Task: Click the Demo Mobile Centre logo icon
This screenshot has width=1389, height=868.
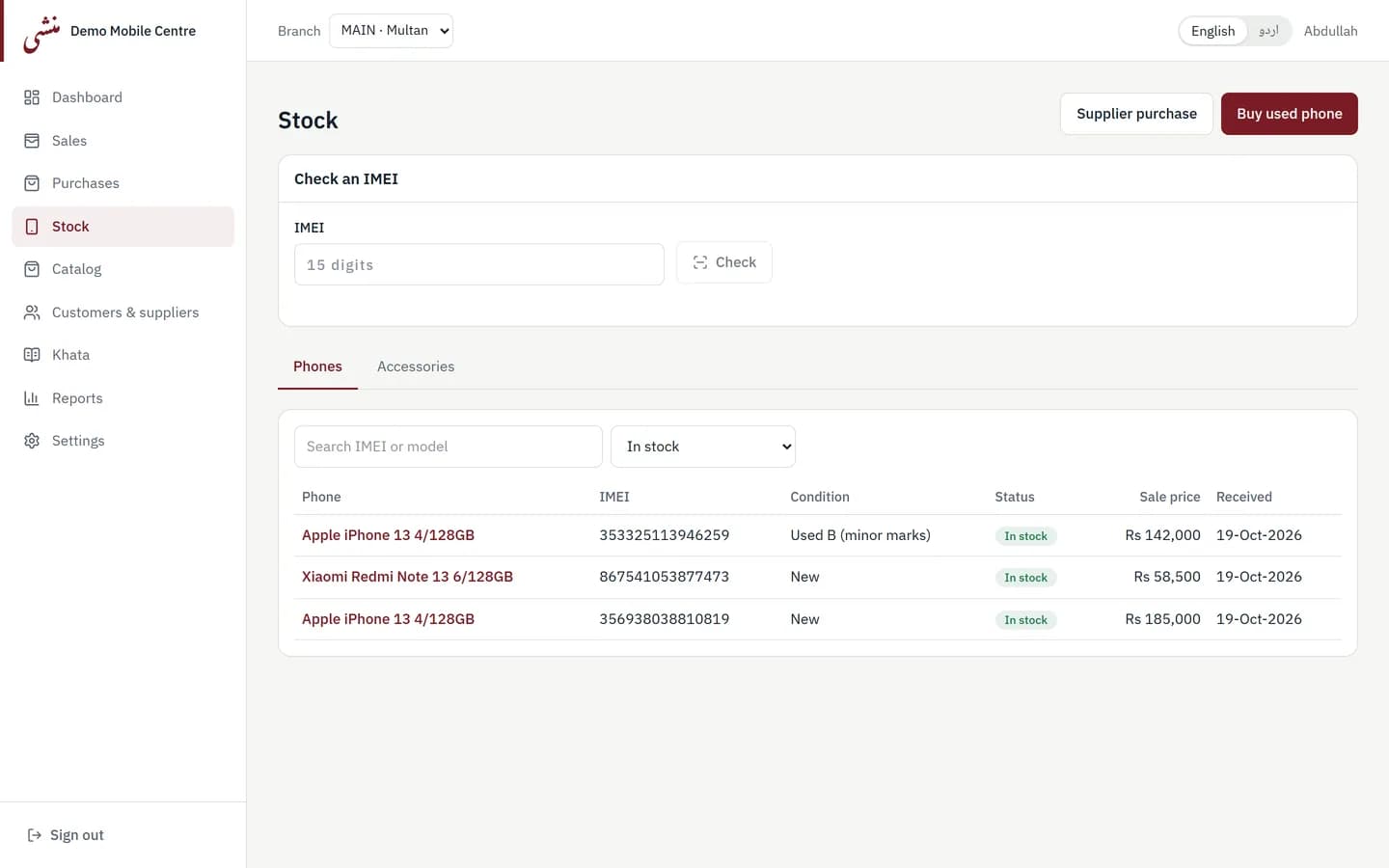Action: [x=41, y=34]
